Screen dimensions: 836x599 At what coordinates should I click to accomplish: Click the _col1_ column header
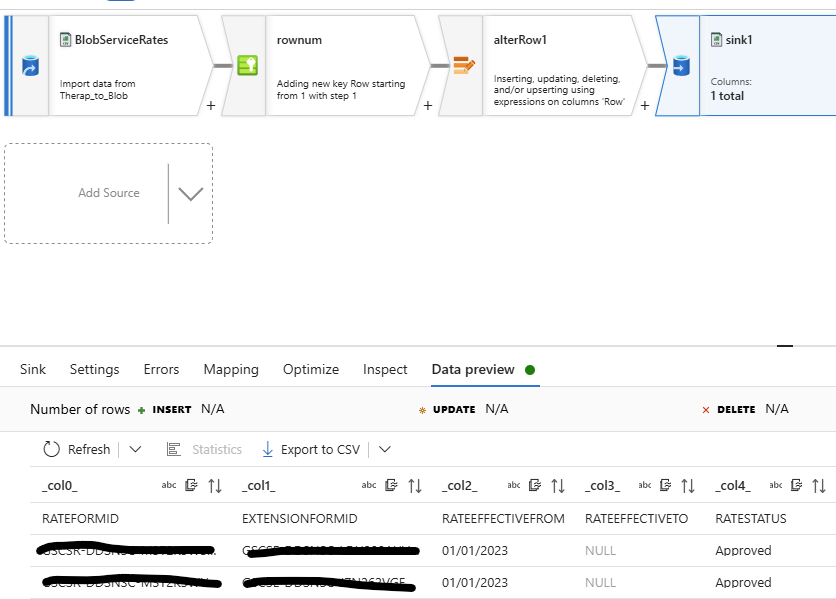point(259,485)
